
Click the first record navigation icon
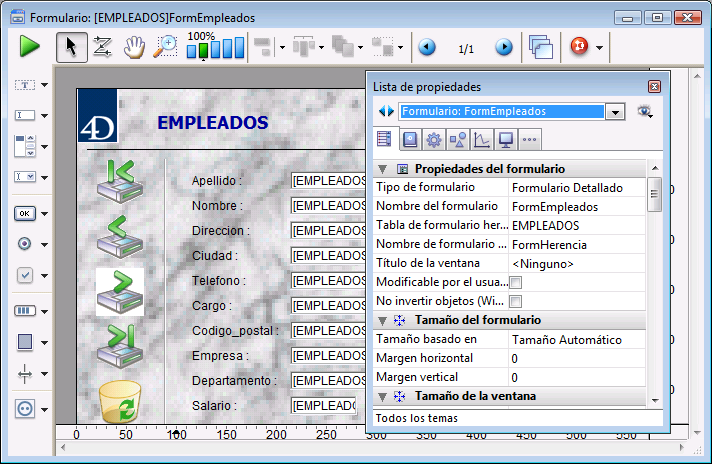120,176
